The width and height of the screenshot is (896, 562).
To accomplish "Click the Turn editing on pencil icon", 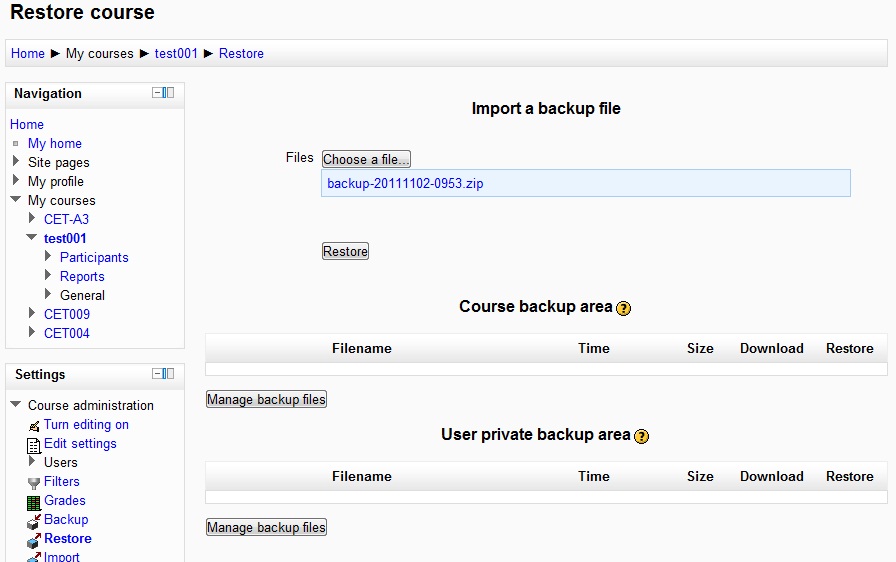I will [34, 425].
